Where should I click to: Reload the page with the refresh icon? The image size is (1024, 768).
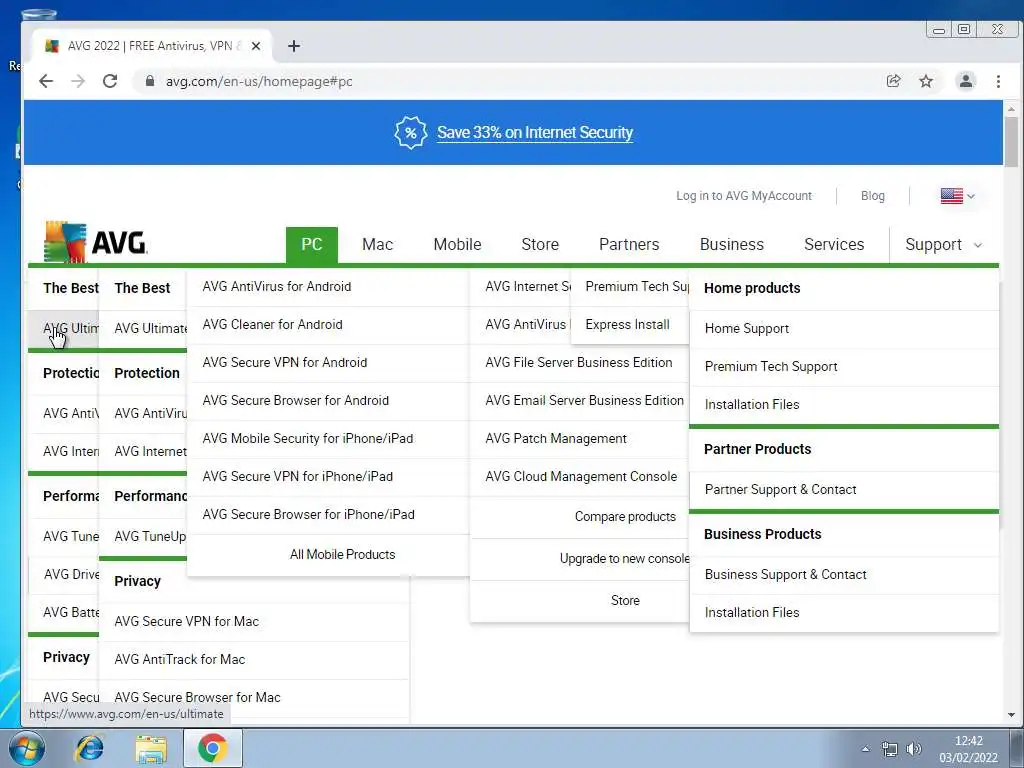pyautogui.click(x=110, y=81)
